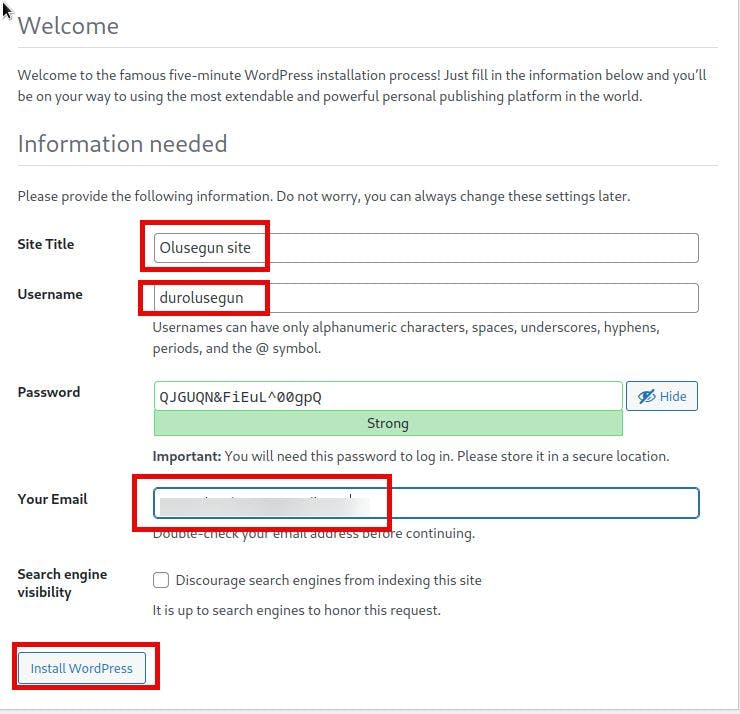Click the 'It is up to search engines' note
740x714 pixels.
coord(296,610)
